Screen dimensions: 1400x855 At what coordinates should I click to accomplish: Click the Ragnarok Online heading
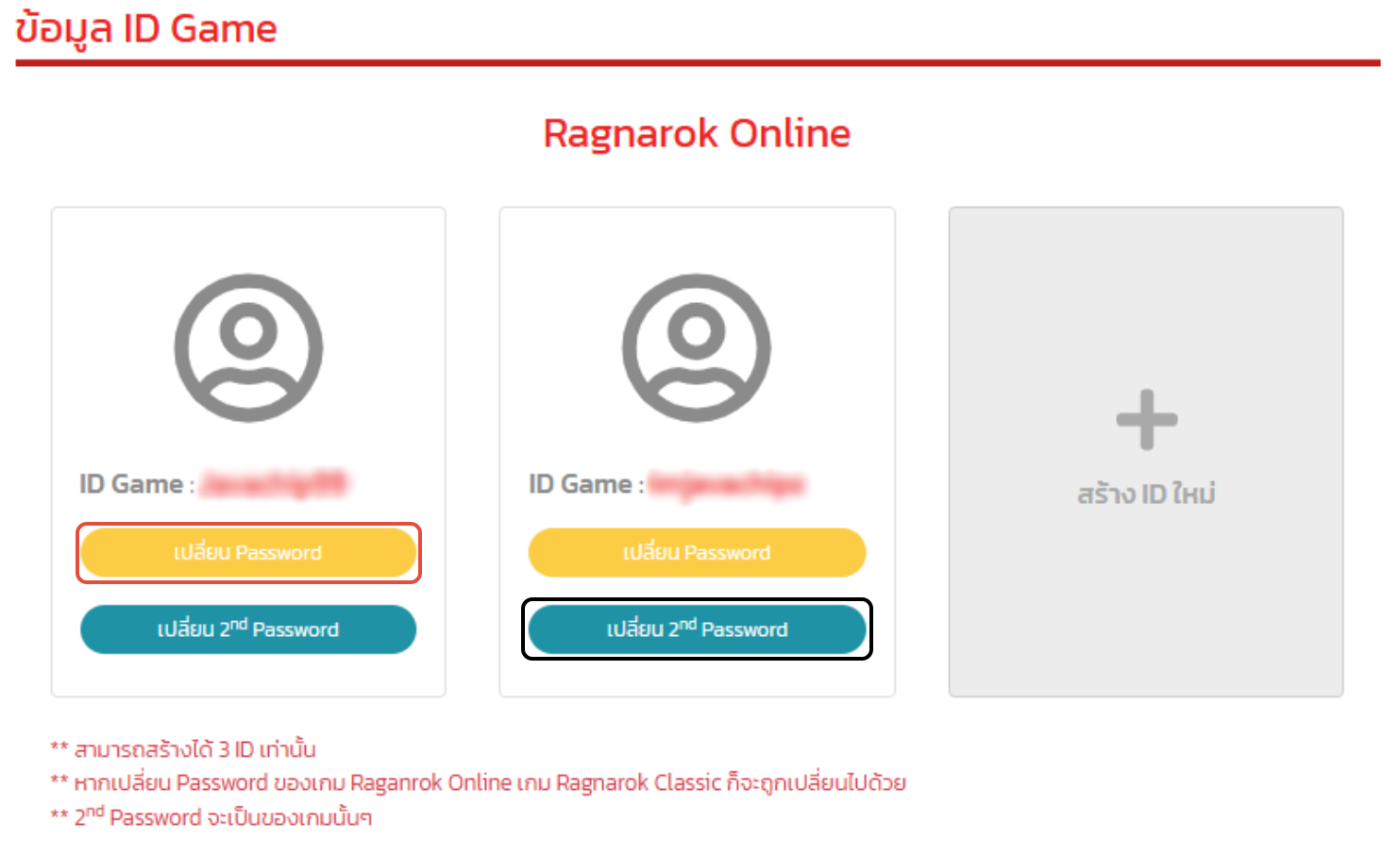[697, 133]
